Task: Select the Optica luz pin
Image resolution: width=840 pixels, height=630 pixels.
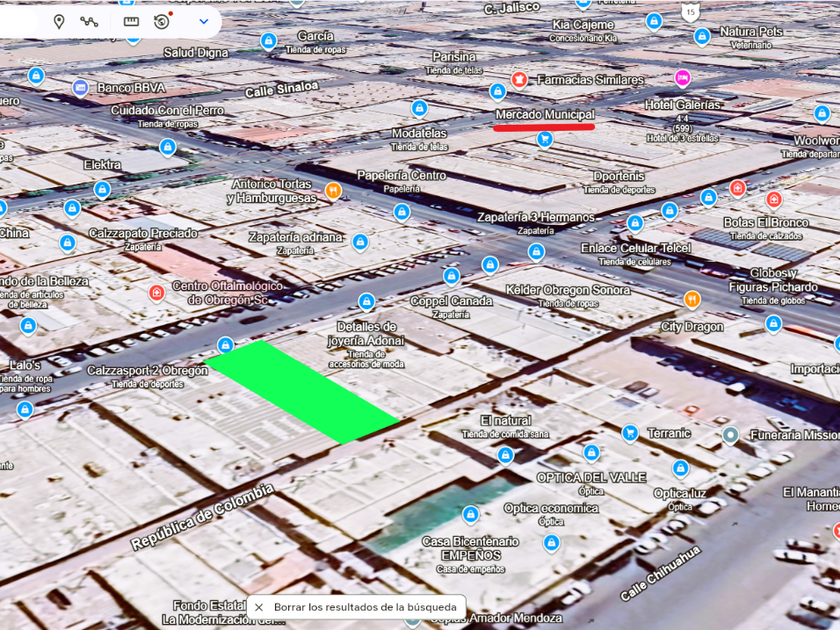Action: 680,468
